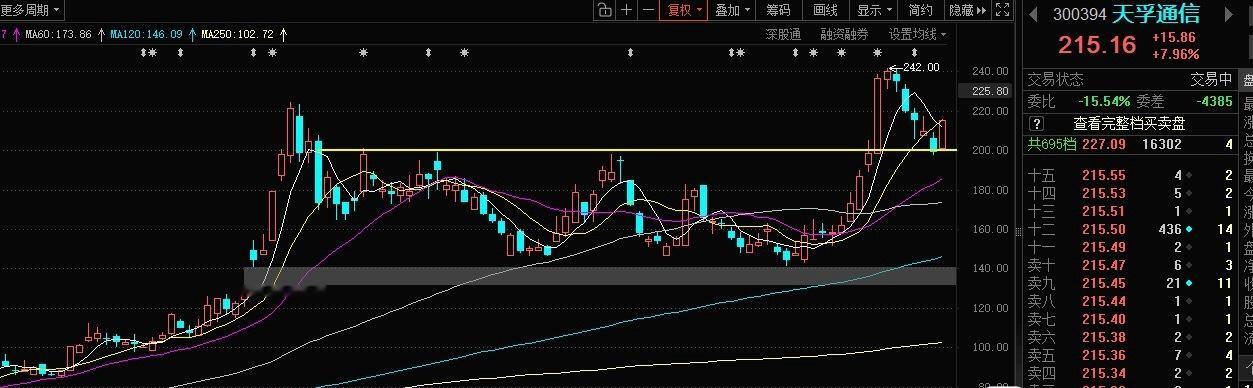Open 设置均线 moving average settings
The width and height of the screenshot is (1253, 388).
[x=917, y=34]
